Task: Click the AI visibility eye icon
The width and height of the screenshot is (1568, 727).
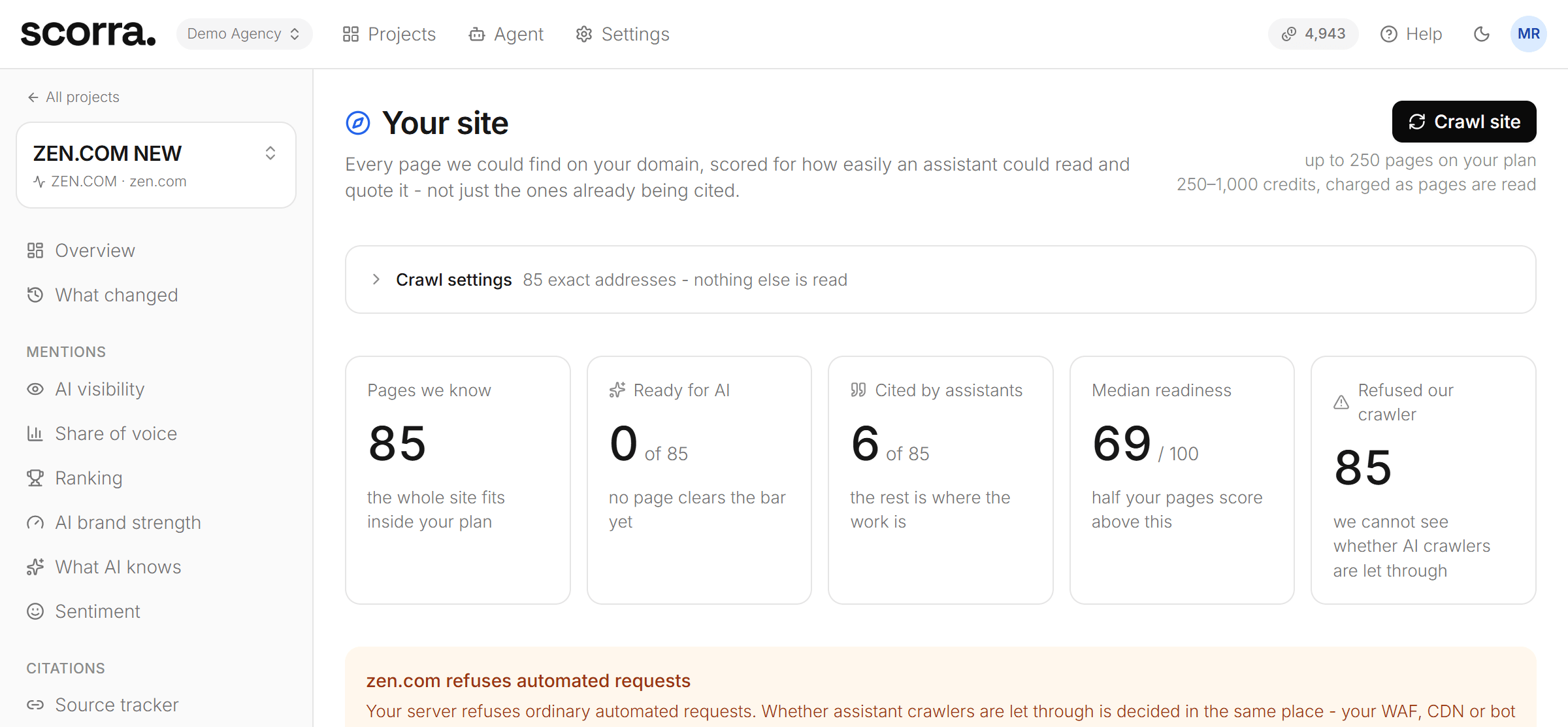Action: [35, 389]
